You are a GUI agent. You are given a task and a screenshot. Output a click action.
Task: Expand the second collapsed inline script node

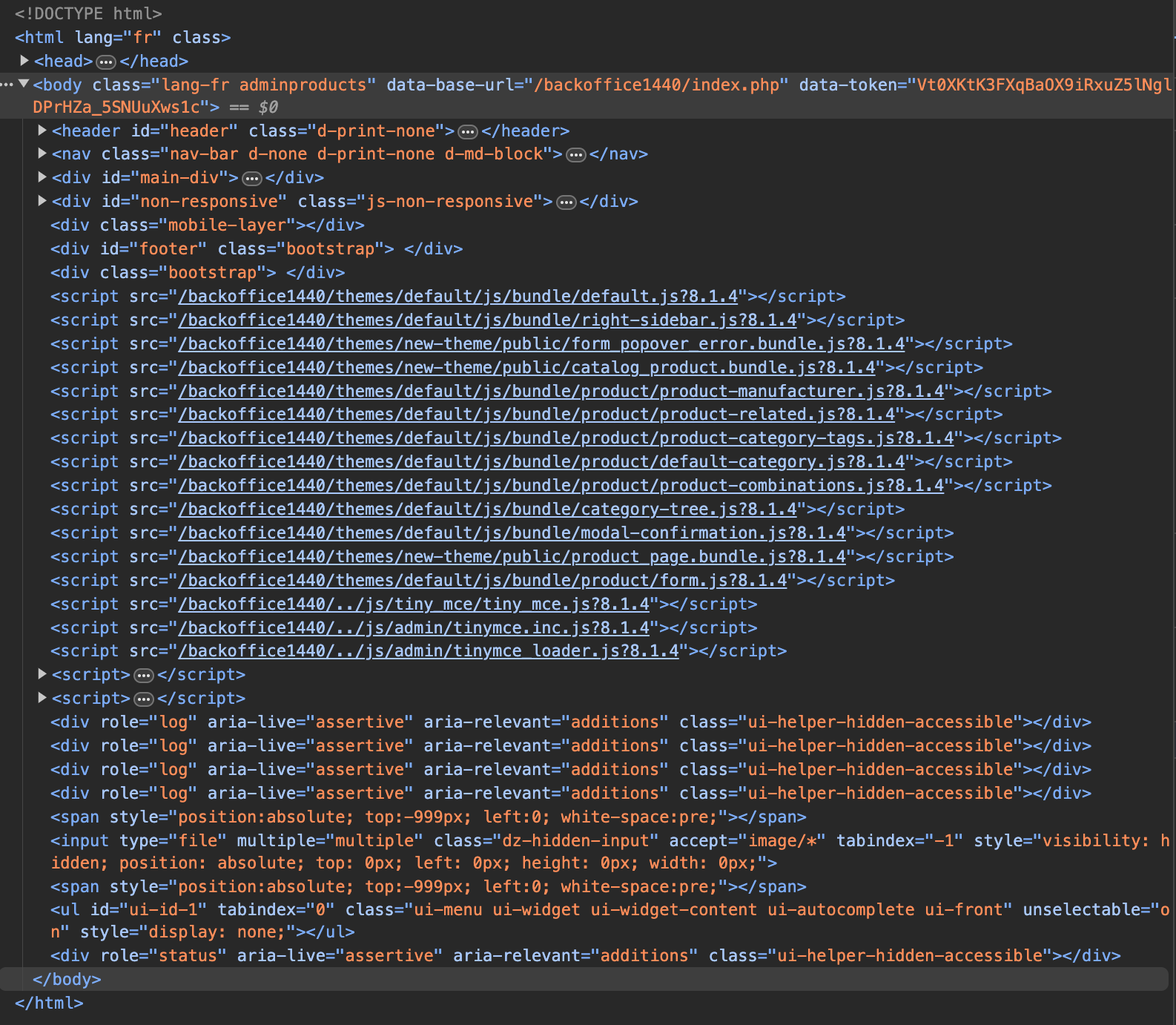pyautogui.click(x=42, y=698)
